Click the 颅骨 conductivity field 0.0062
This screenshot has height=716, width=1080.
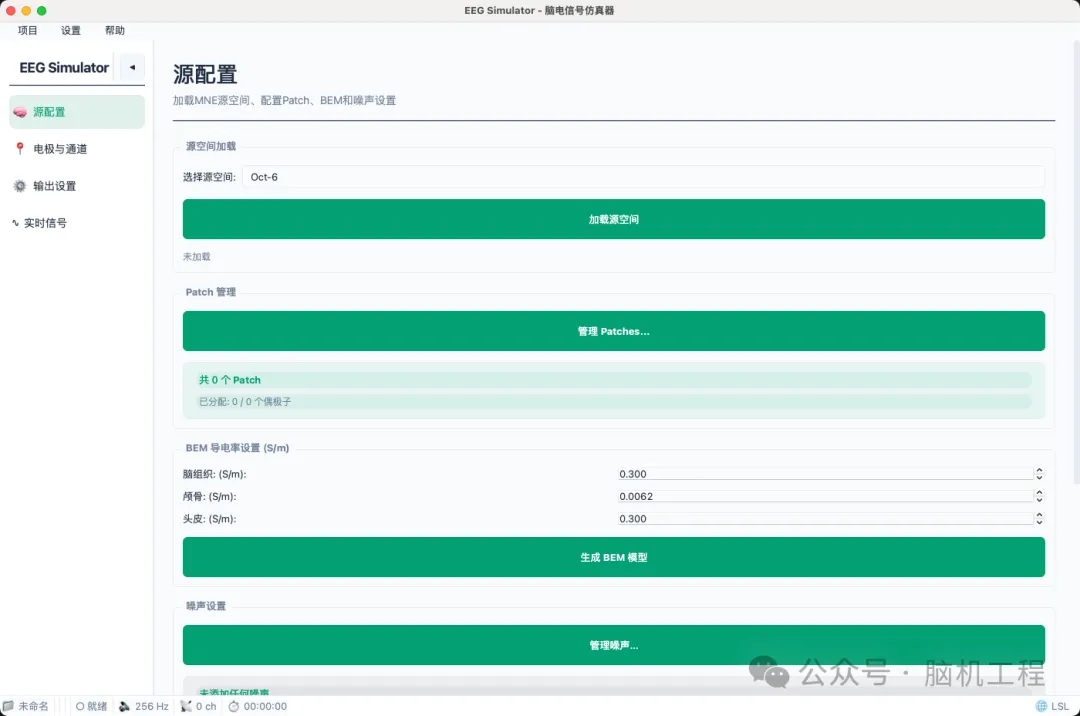825,496
